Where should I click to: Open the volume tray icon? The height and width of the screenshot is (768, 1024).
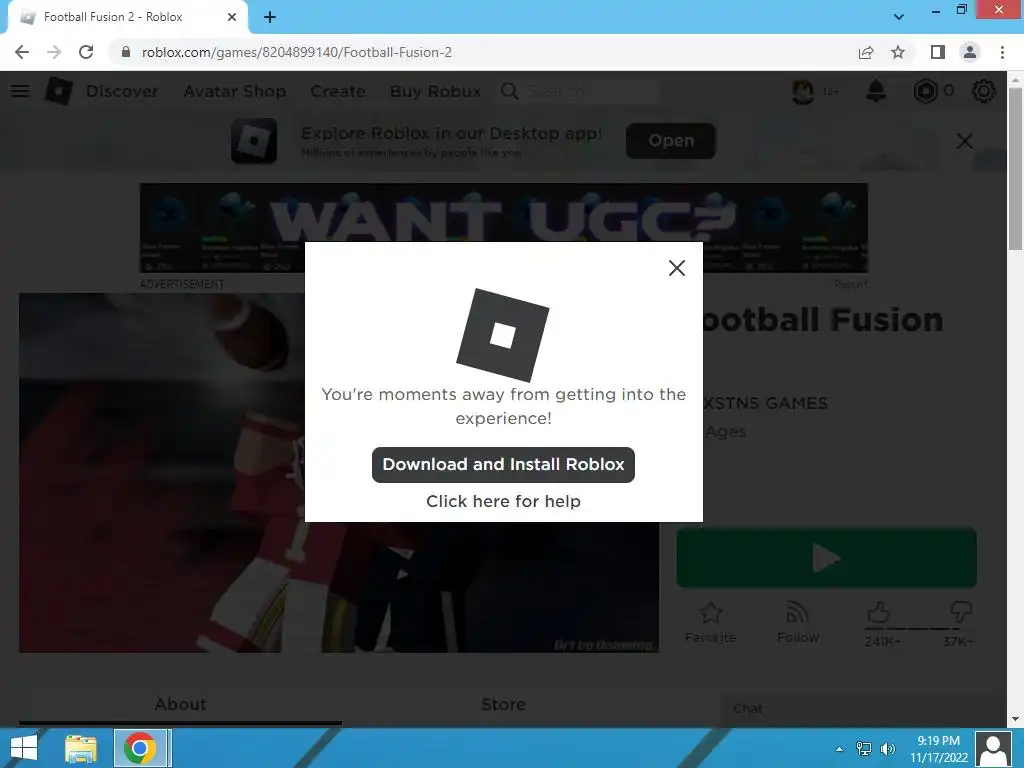click(888, 748)
